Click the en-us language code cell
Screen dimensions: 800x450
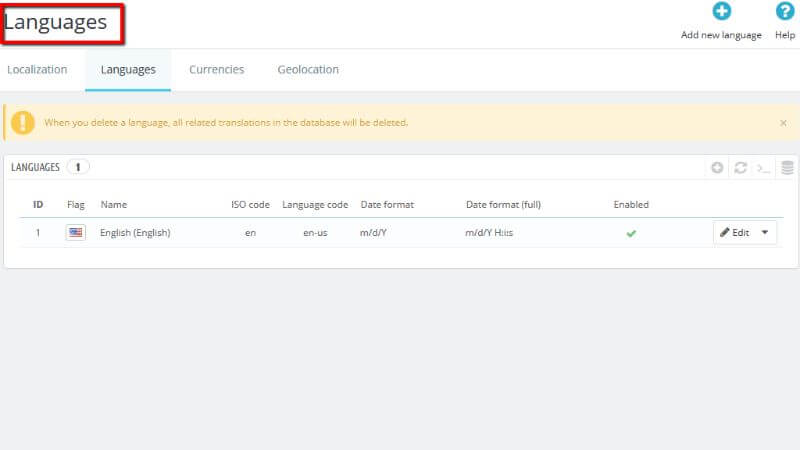(x=315, y=233)
